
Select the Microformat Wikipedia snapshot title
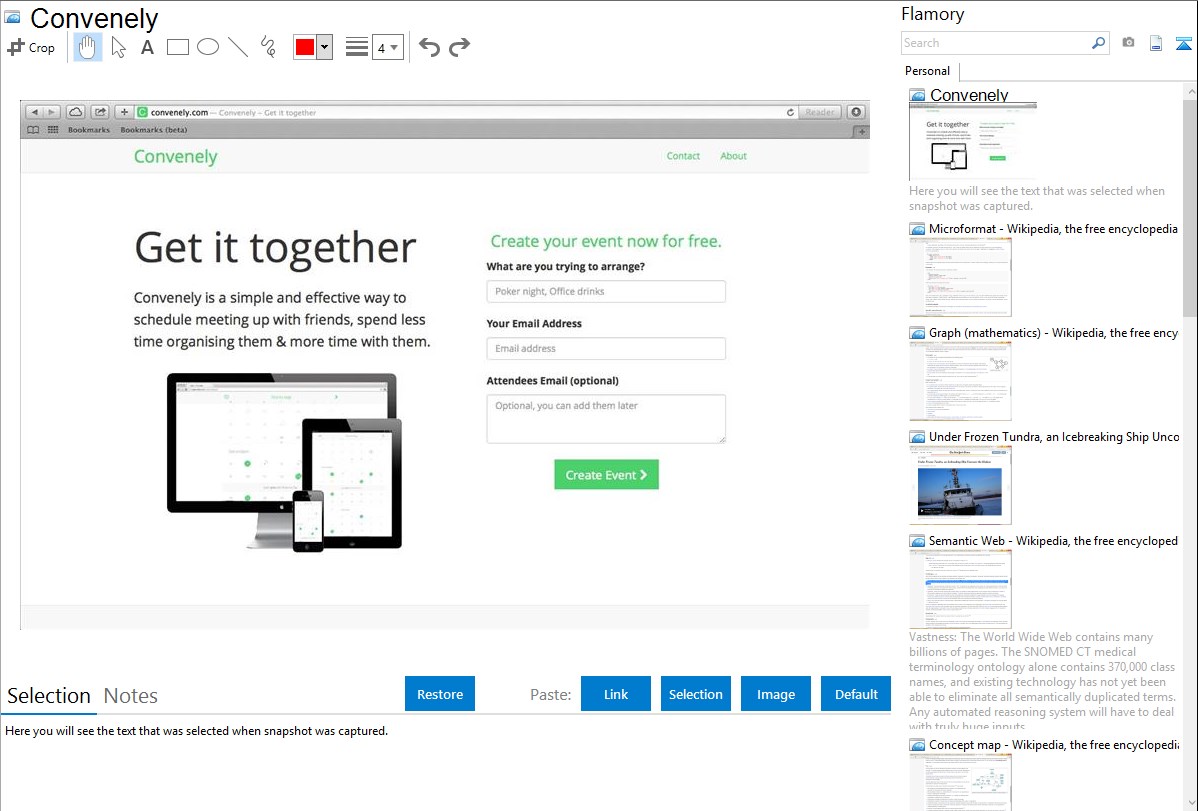tap(1053, 229)
